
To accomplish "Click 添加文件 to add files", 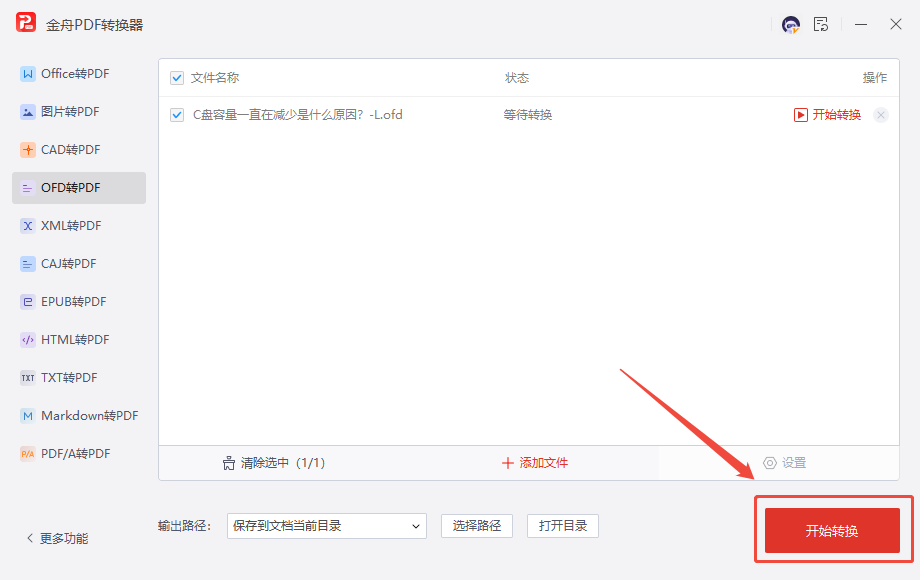I will click(535, 463).
